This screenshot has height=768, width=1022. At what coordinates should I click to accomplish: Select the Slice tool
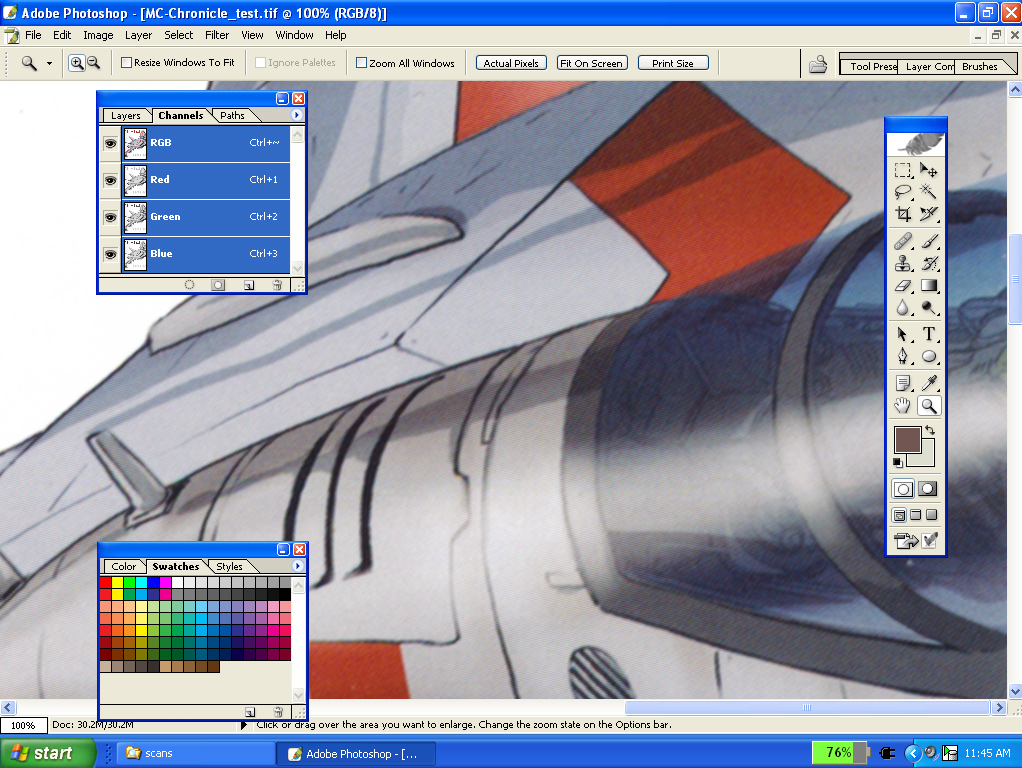point(929,214)
